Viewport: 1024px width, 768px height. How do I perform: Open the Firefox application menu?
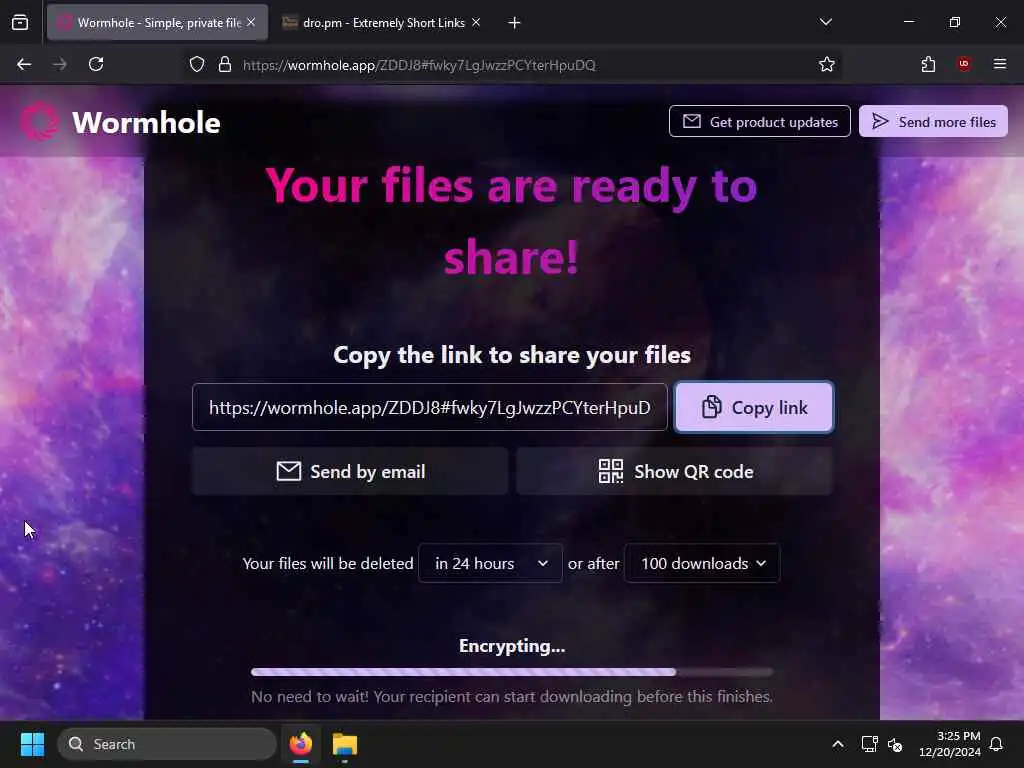pos(1000,64)
